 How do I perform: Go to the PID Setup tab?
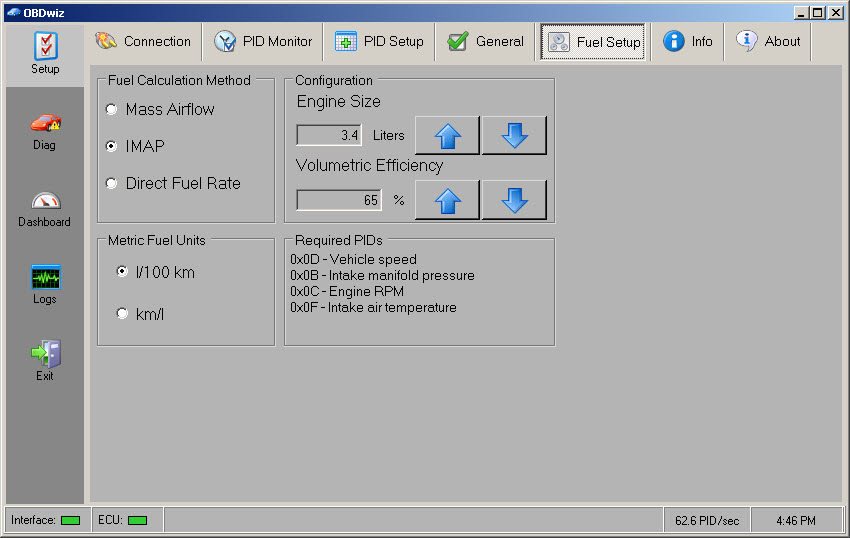380,42
